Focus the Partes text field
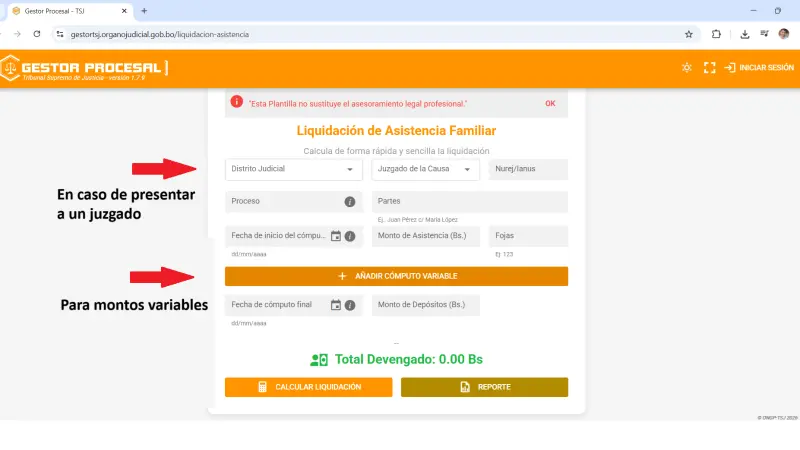This screenshot has height=450, width=800. tap(469, 202)
